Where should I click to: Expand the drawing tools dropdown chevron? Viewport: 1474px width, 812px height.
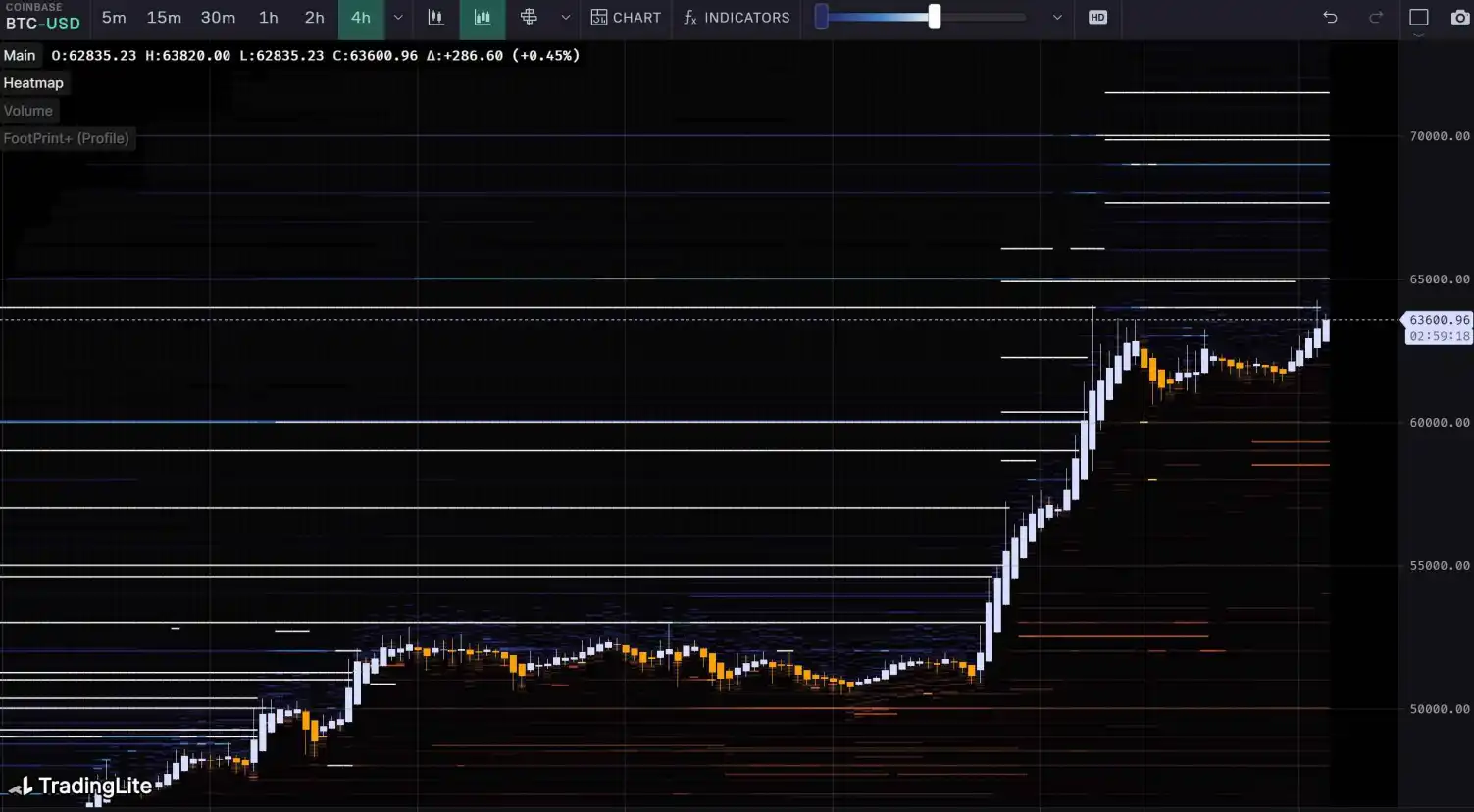click(x=565, y=18)
